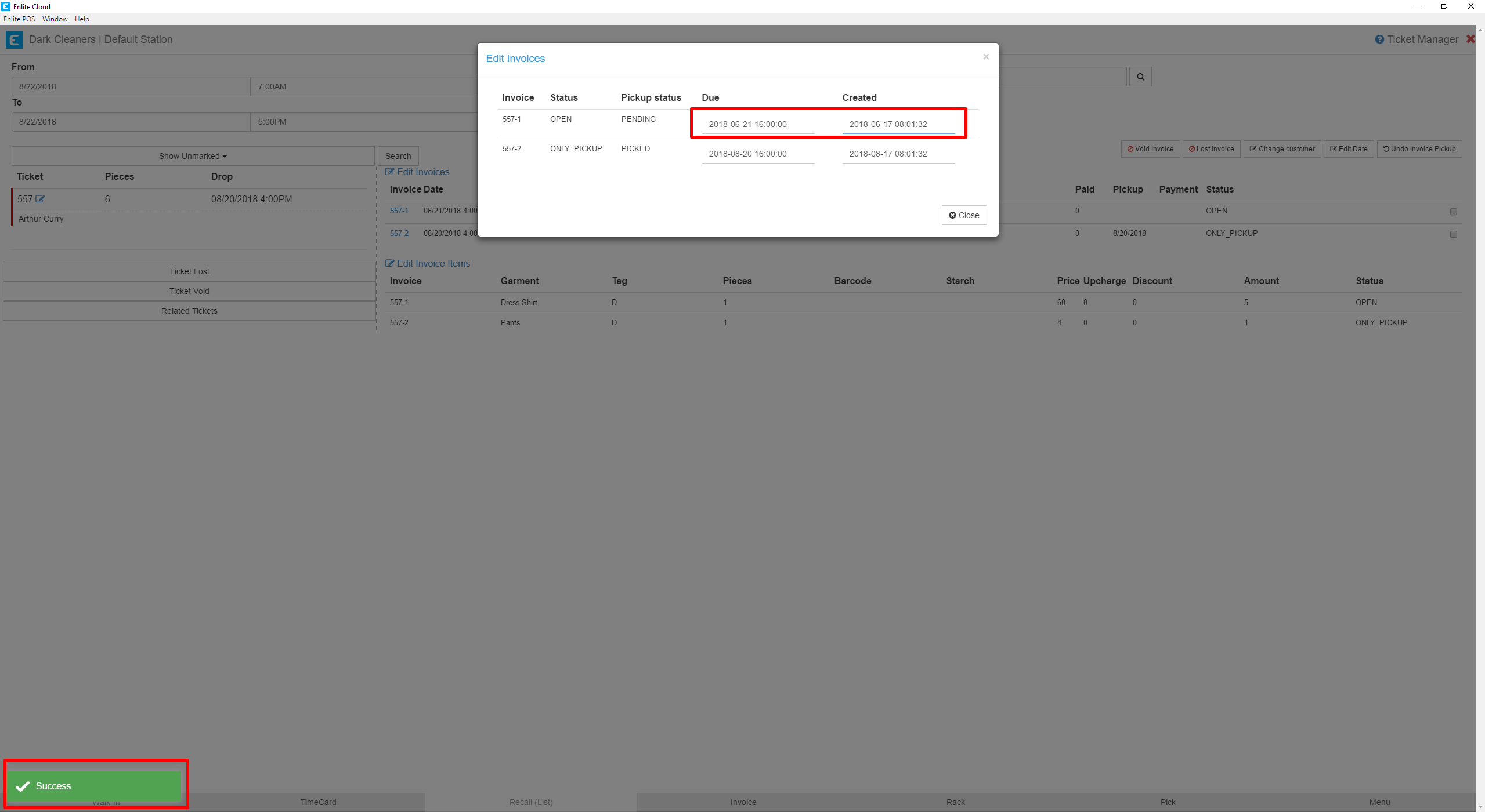Click Undo Invoice Pickup button
Image resolution: width=1485 pixels, height=812 pixels.
[1419, 149]
